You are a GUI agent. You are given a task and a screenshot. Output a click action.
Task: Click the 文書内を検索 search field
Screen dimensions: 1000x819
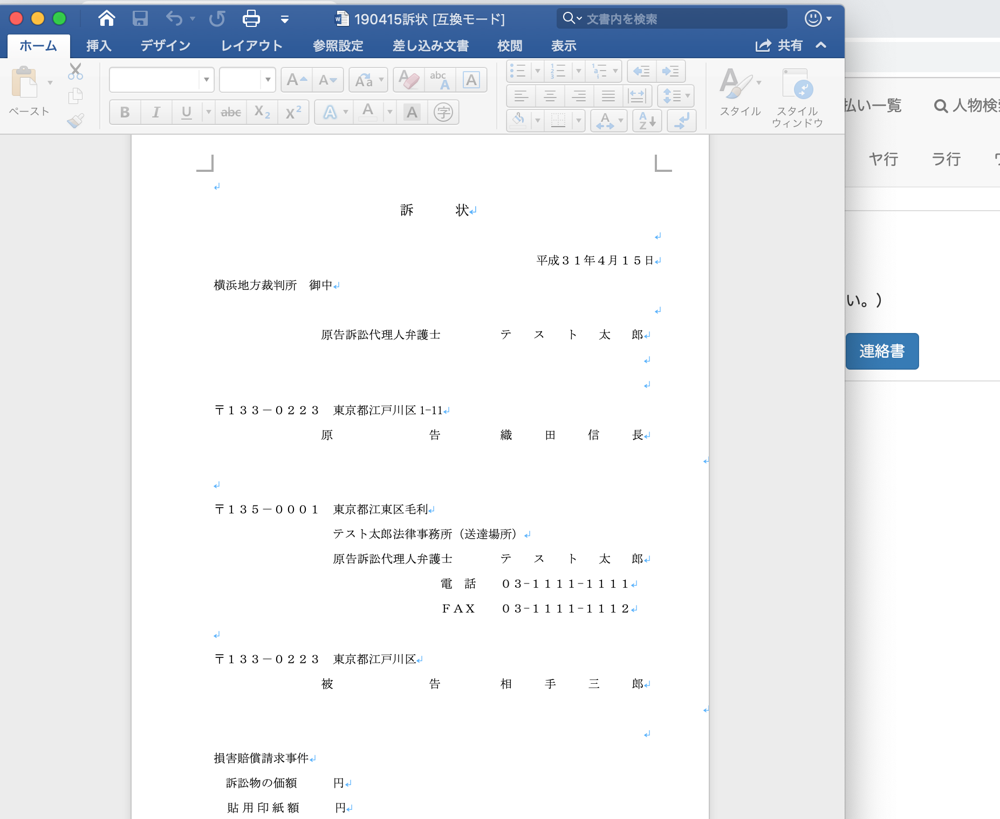[680, 19]
